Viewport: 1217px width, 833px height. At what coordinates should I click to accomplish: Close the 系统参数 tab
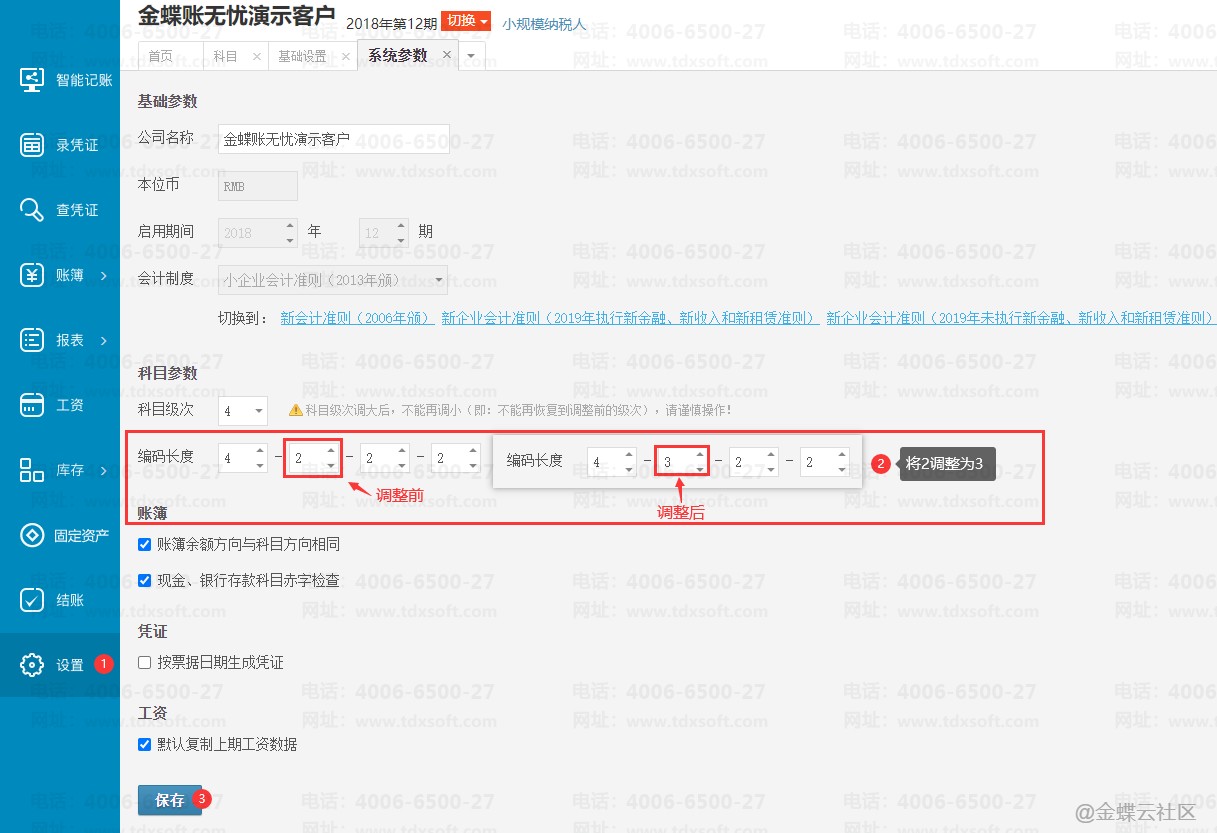(x=446, y=55)
